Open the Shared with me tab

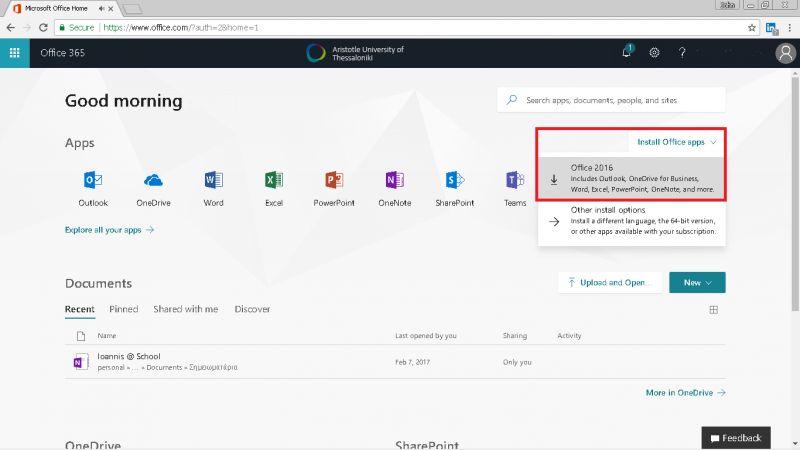(186, 309)
